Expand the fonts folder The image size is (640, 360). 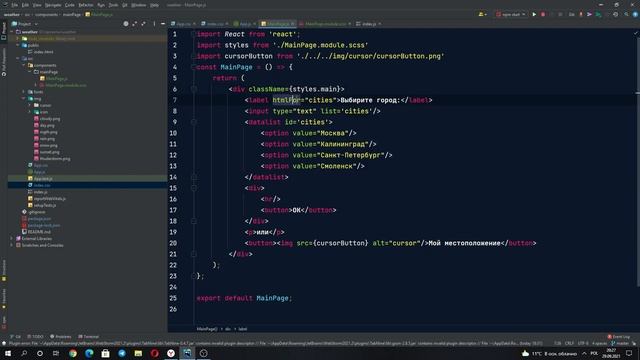pos(24,92)
